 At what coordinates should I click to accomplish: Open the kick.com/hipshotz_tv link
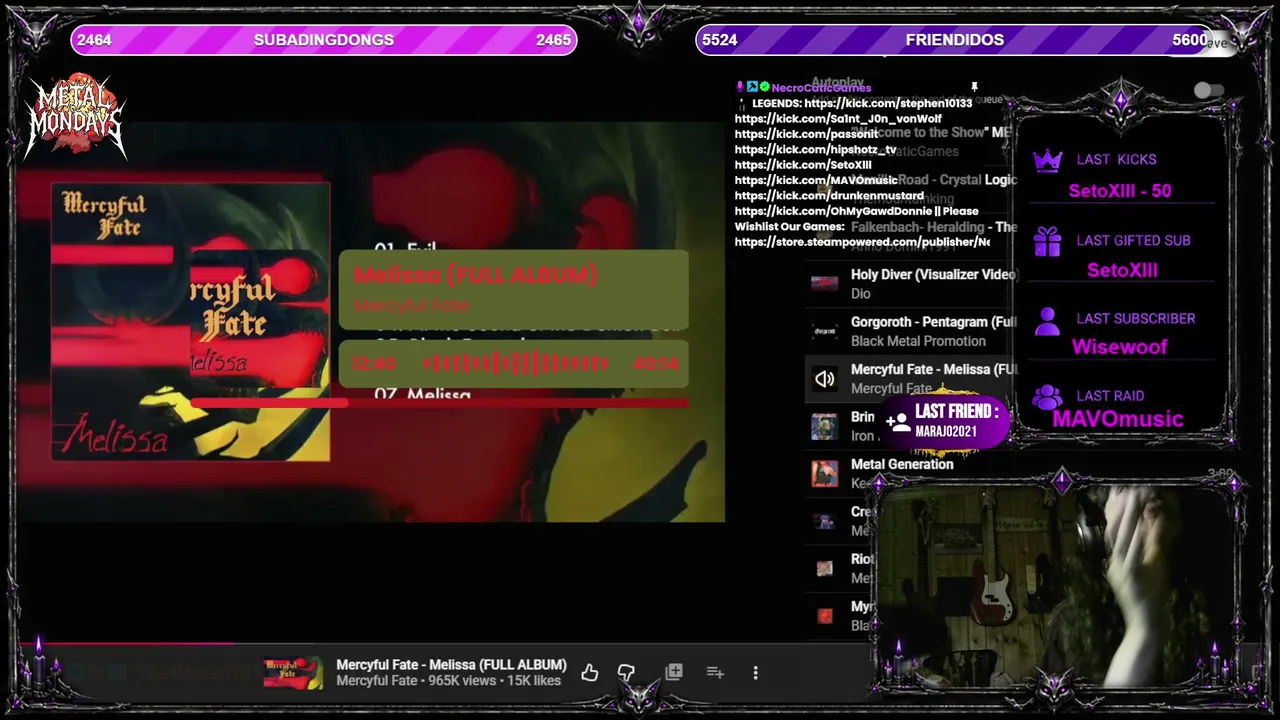tap(815, 150)
